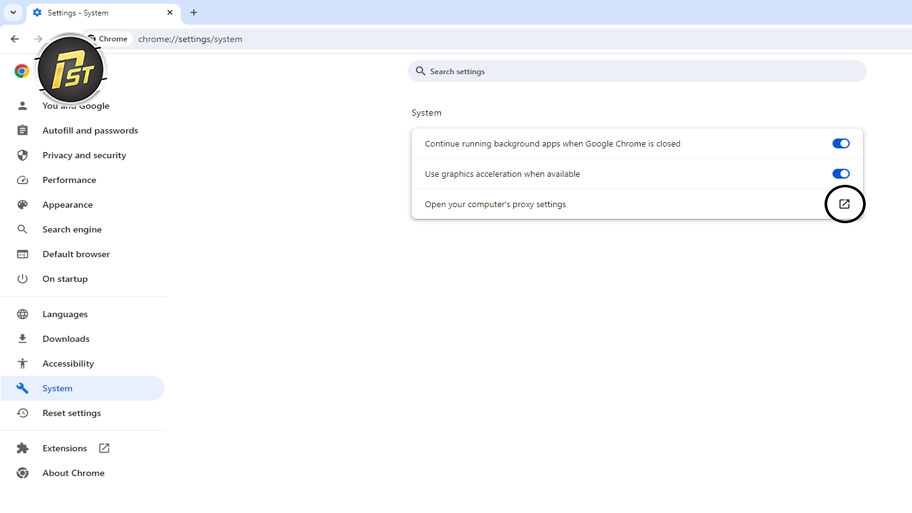Click the browser forward arrow
This screenshot has height=513, width=912.
coord(38,39)
